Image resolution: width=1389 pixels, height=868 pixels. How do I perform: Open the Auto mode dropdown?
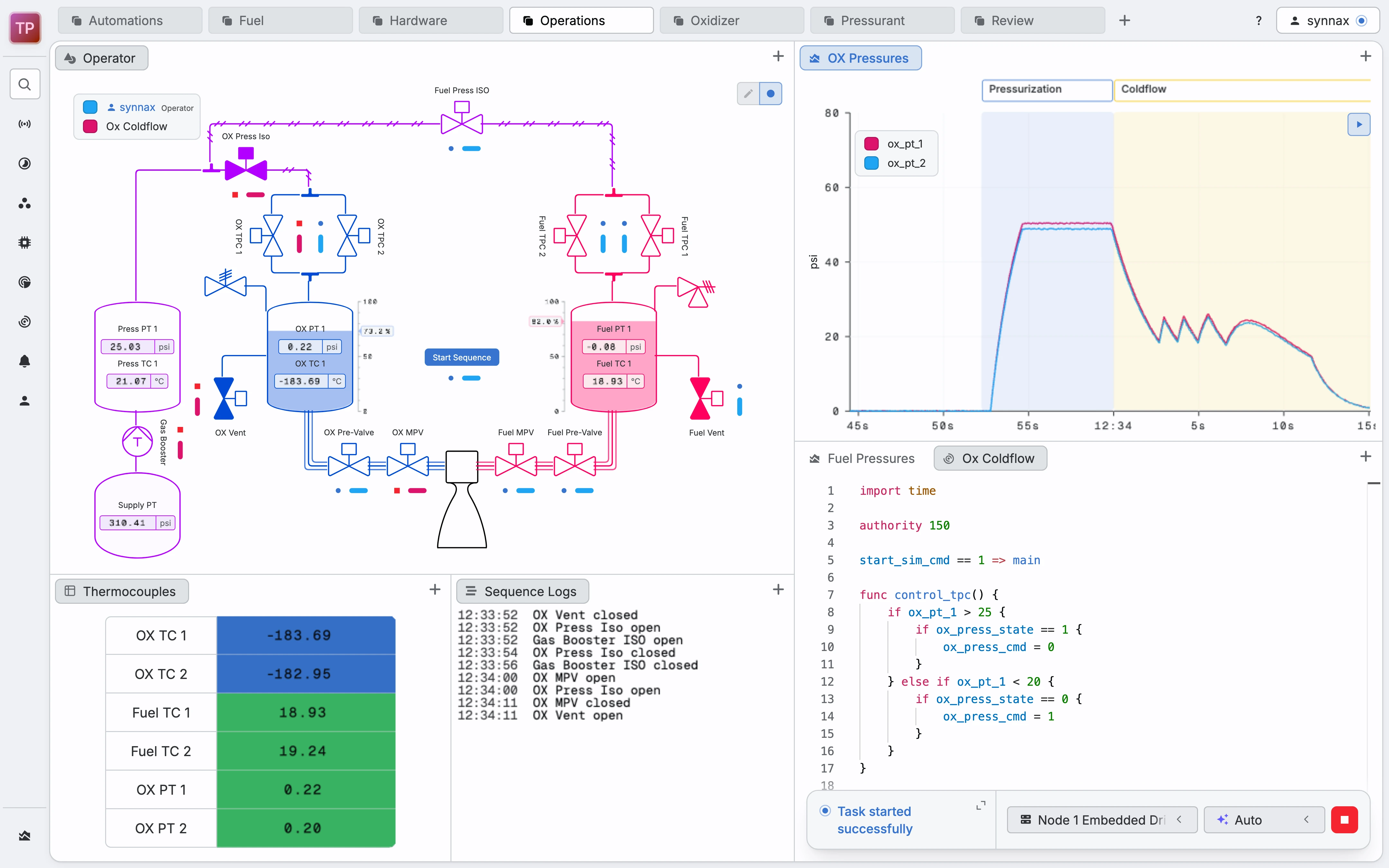(x=1264, y=820)
